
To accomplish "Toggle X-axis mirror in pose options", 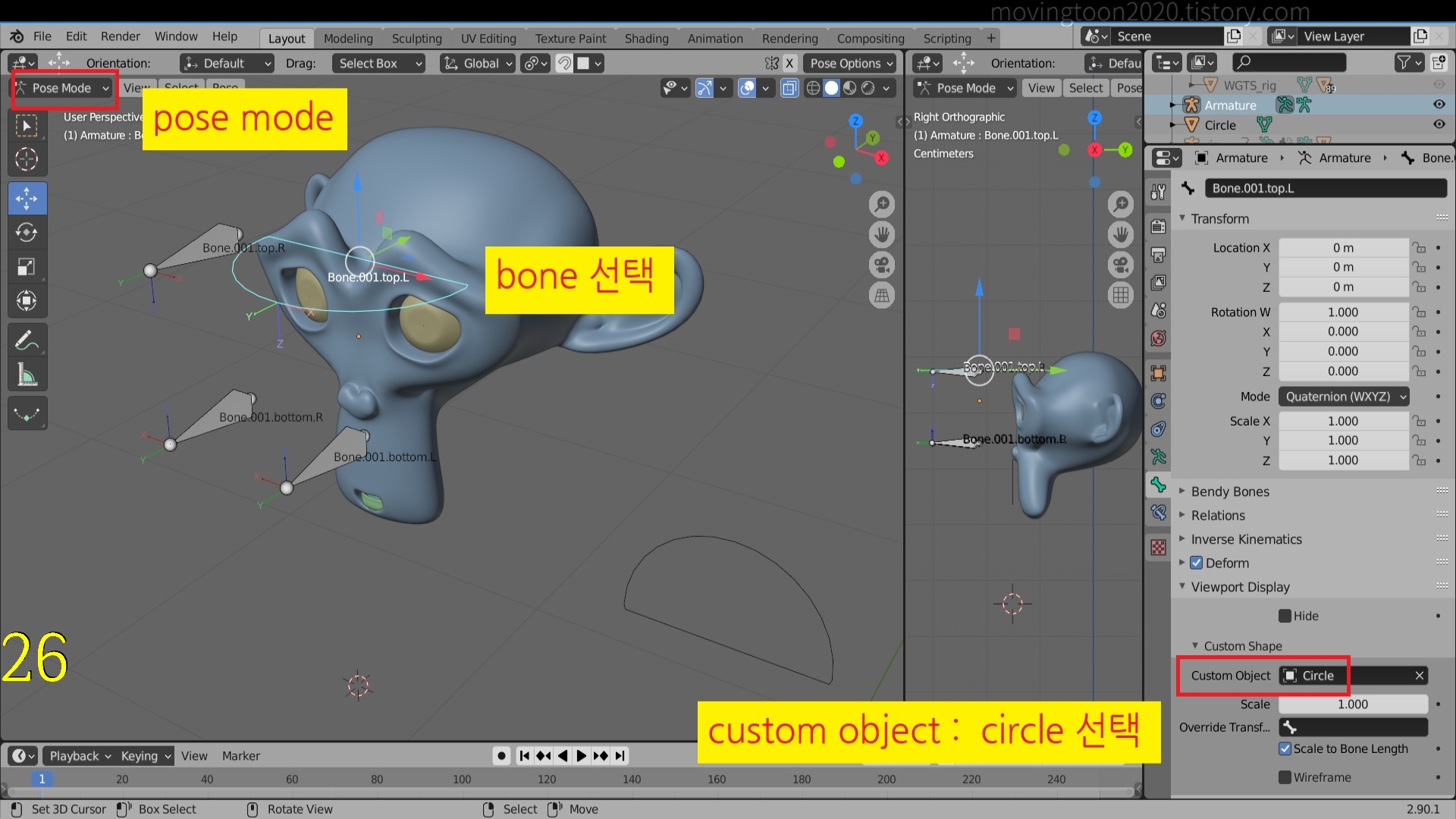I will click(x=789, y=64).
